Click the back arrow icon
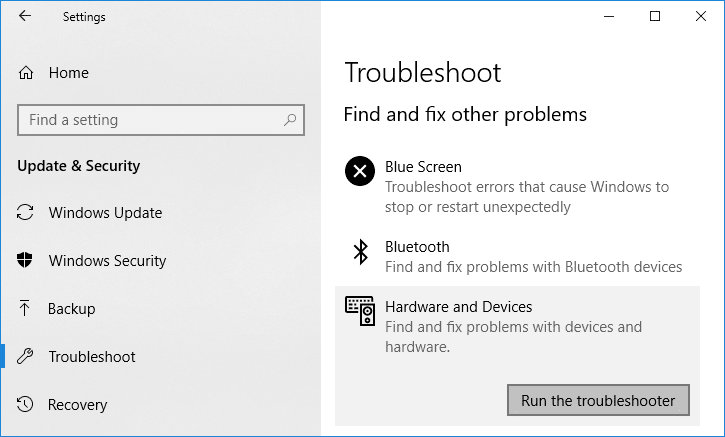Screen dimensions: 725x437 click(x=25, y=17)
